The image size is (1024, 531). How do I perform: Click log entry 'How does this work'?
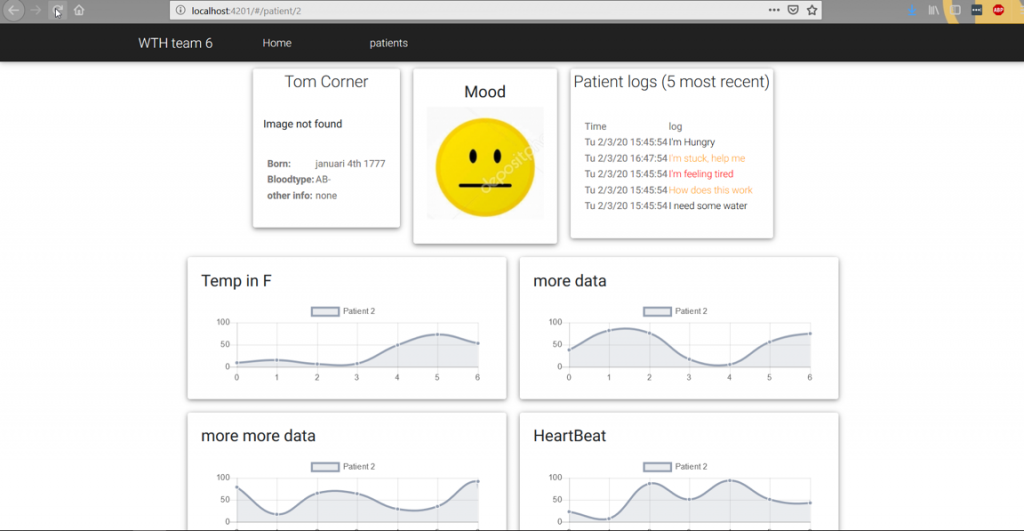point(711,190)
